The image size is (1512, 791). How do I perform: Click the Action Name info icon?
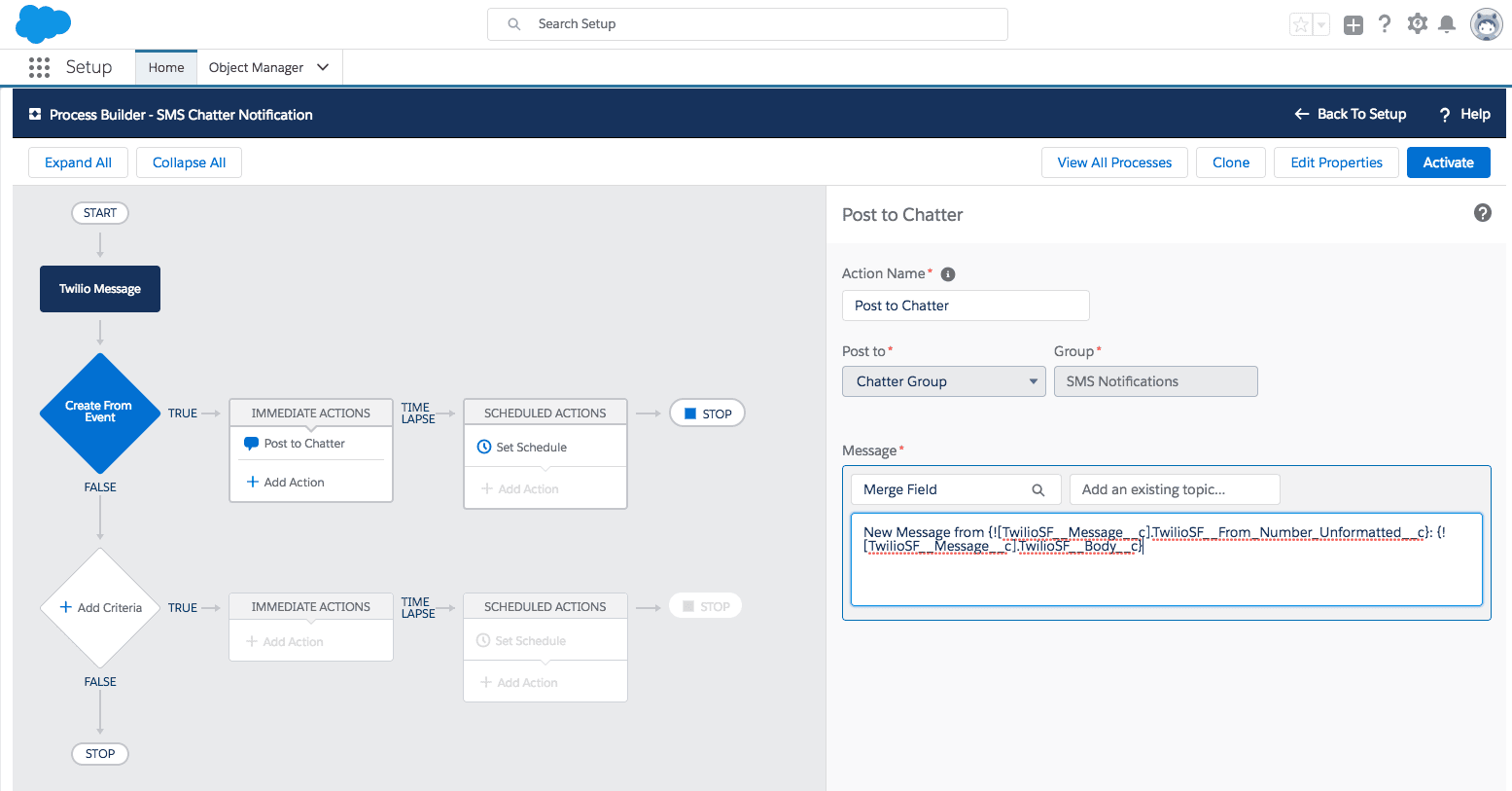click(x=947, y=273)
